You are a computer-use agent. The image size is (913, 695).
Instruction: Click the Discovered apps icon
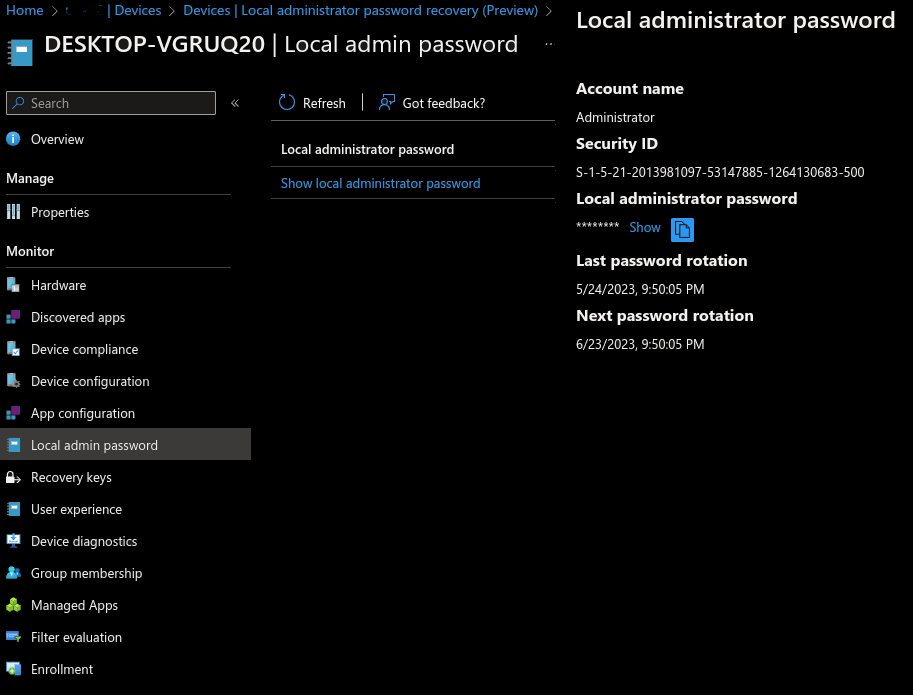(x=13, y=317)
